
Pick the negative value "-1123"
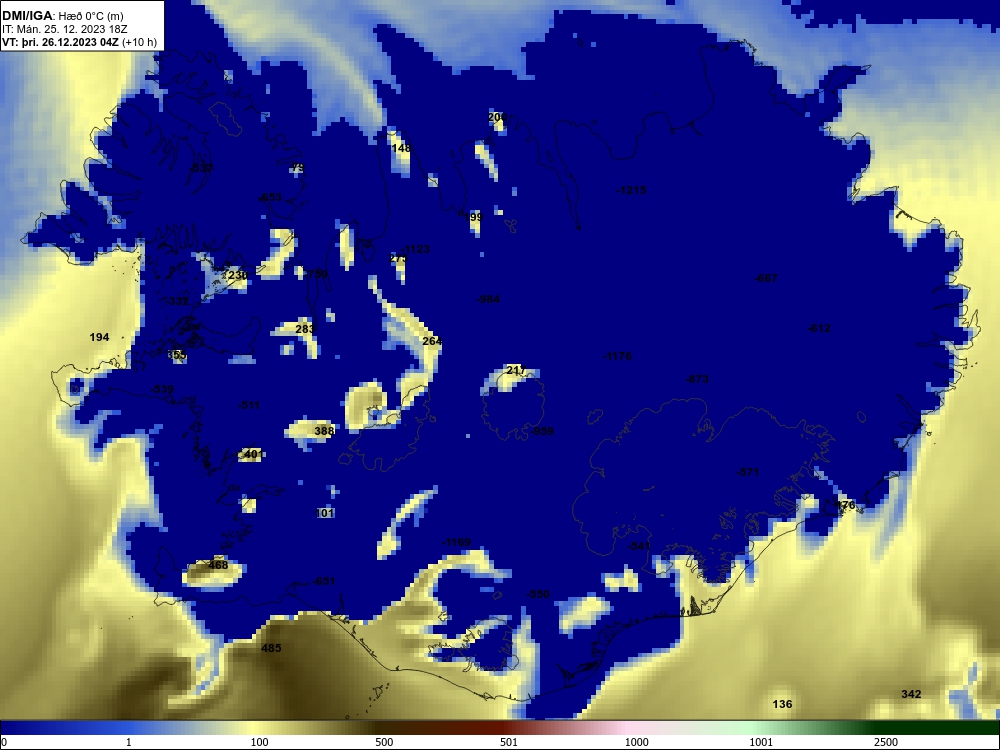416,249
